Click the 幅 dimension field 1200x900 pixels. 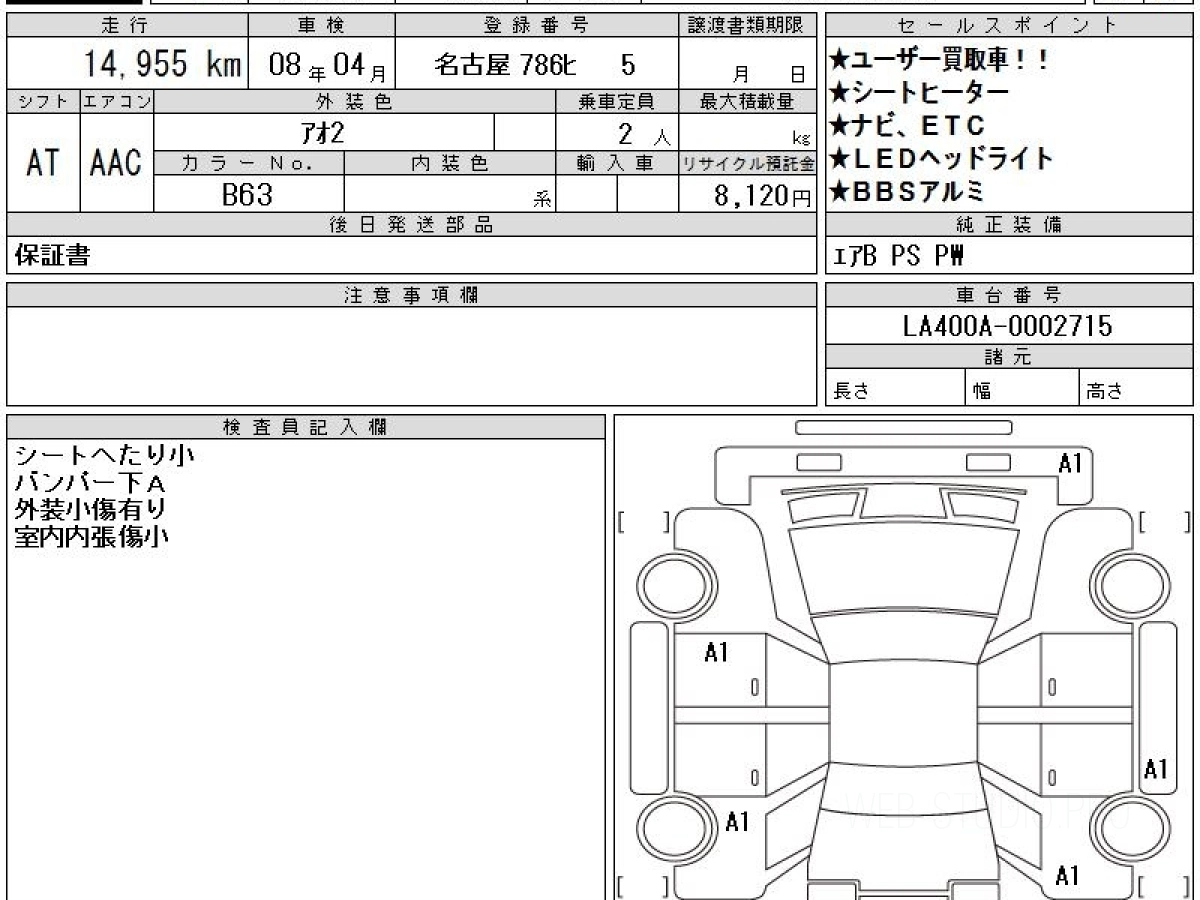tap(1024, 389)
